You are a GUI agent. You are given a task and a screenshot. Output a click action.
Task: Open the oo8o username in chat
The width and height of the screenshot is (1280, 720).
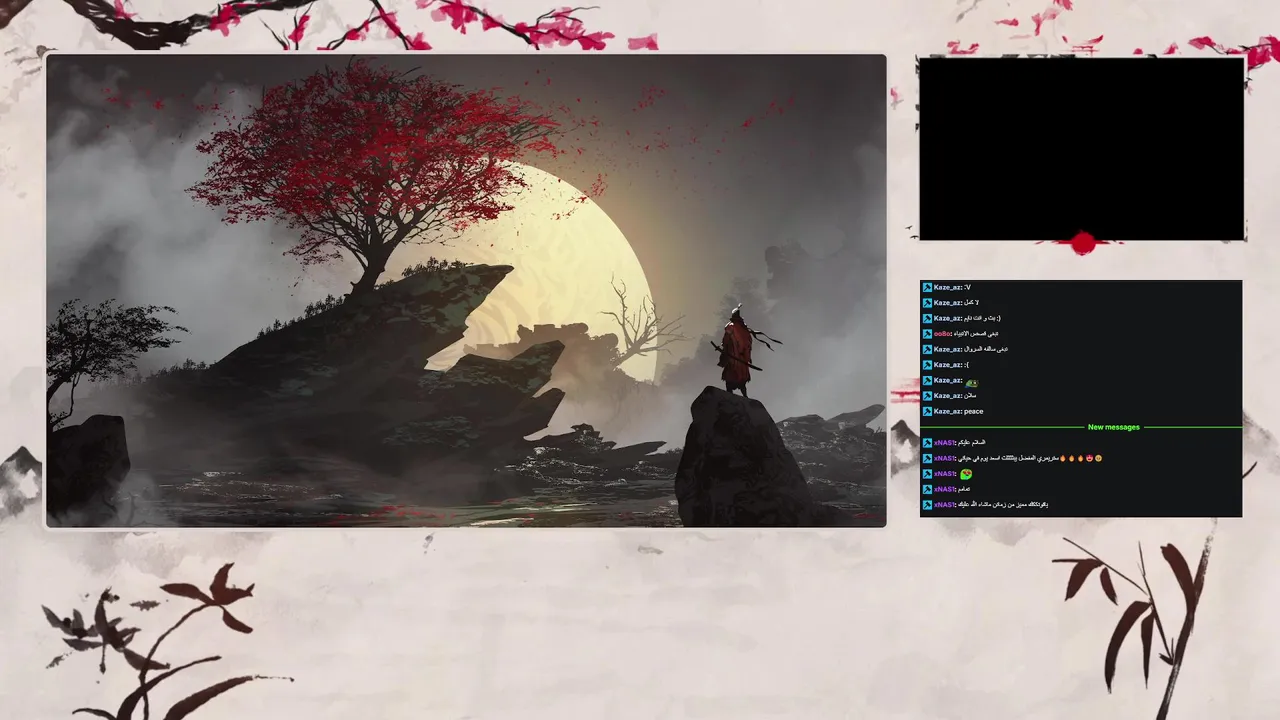pyautogui.click(x=943, y=334)
